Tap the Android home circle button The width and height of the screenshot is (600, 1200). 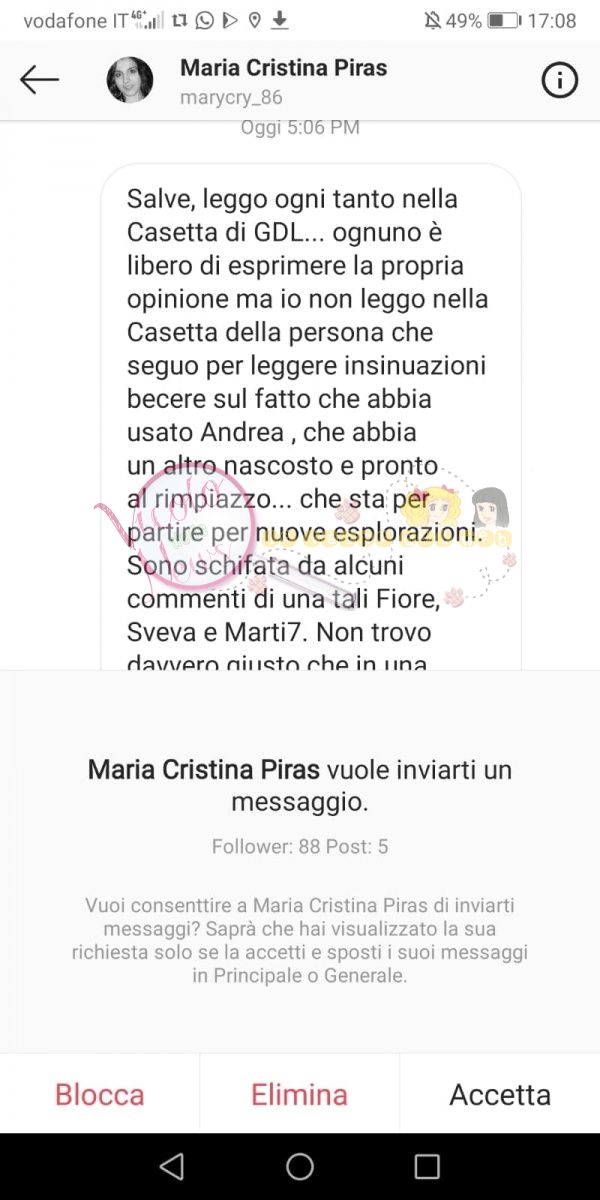300,1166
